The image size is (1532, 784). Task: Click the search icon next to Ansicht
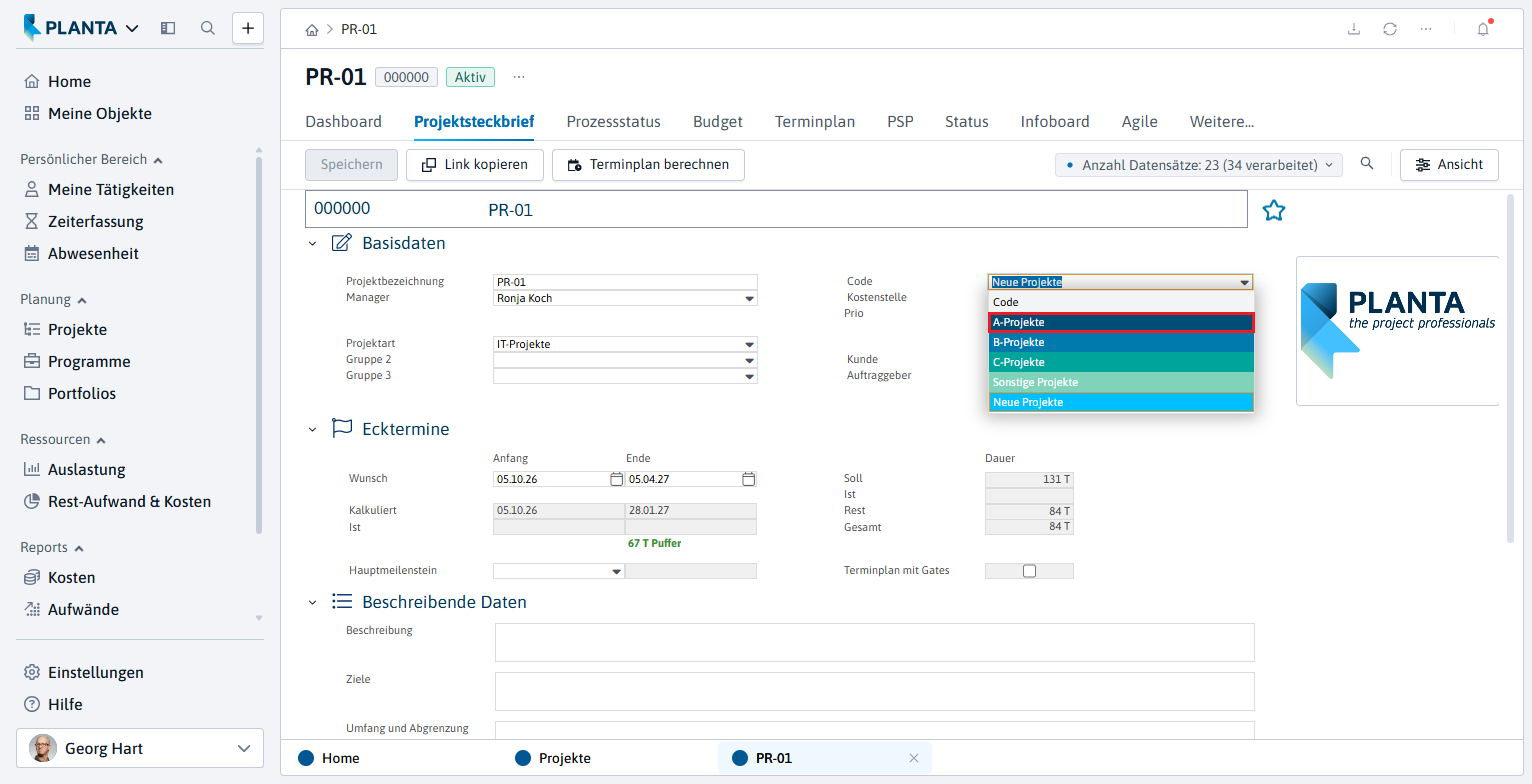(x=1367, y=164)
